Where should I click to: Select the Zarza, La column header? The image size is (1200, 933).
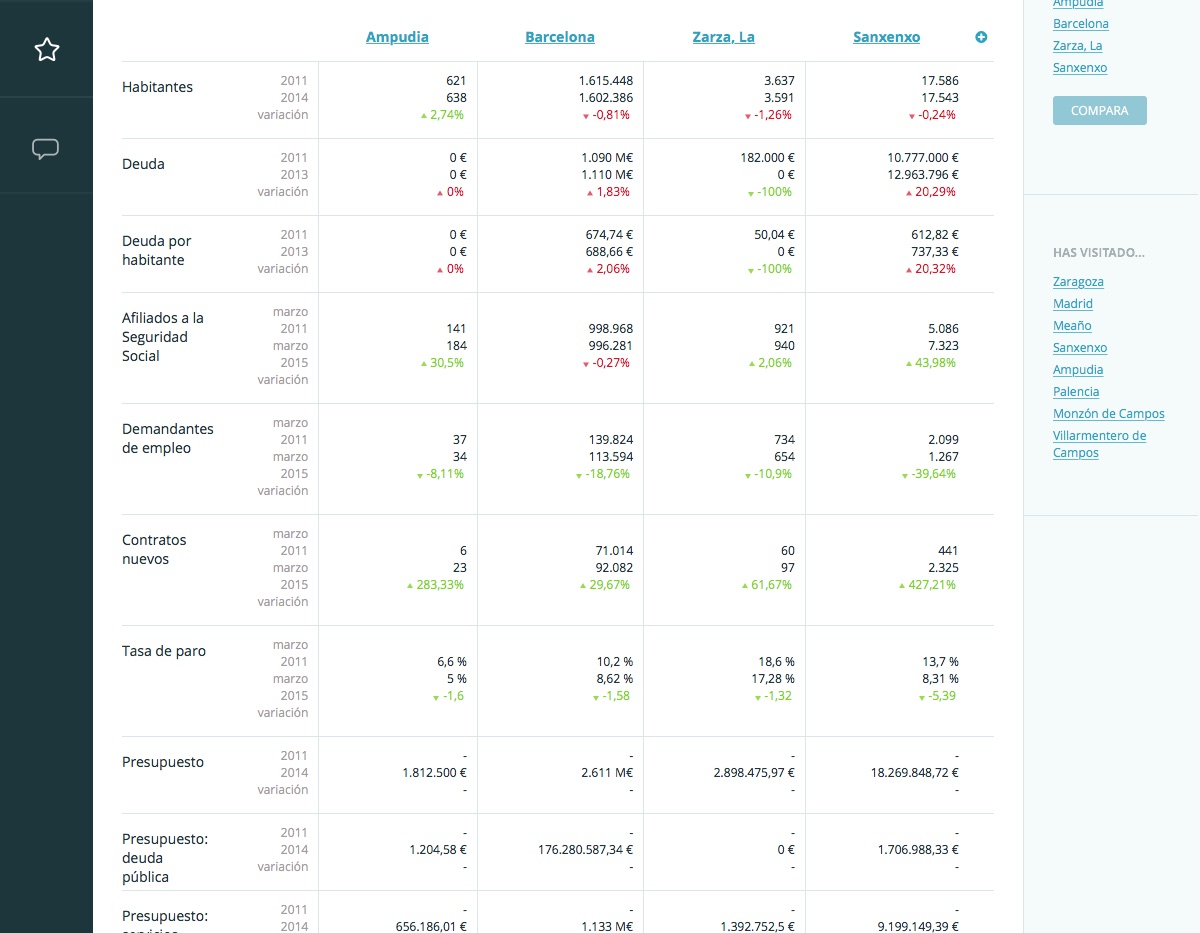723,37
